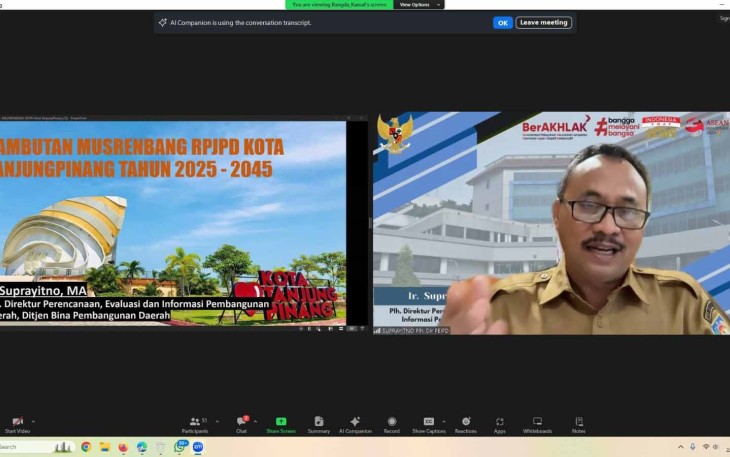The height and width of the screenshot is (457, 730).
Task: Click the Leave meeting button
Action: [x=544, y=22]
